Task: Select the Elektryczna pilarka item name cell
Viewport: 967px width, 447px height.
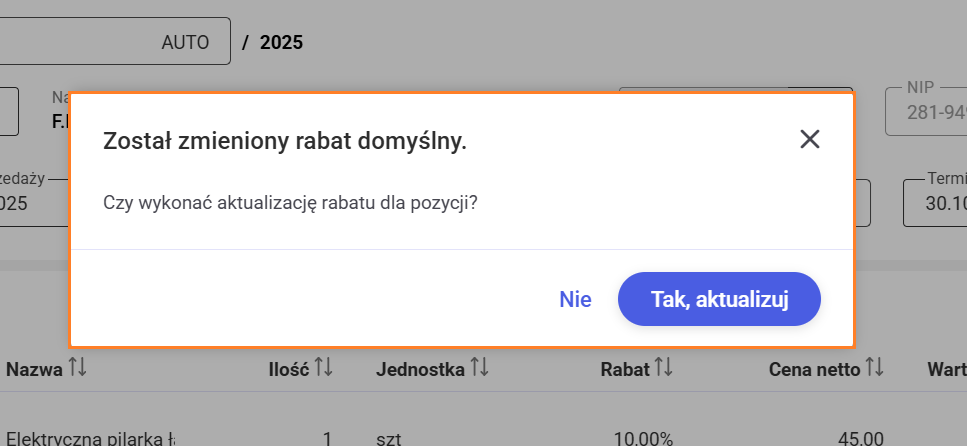Action: (92, 438)
